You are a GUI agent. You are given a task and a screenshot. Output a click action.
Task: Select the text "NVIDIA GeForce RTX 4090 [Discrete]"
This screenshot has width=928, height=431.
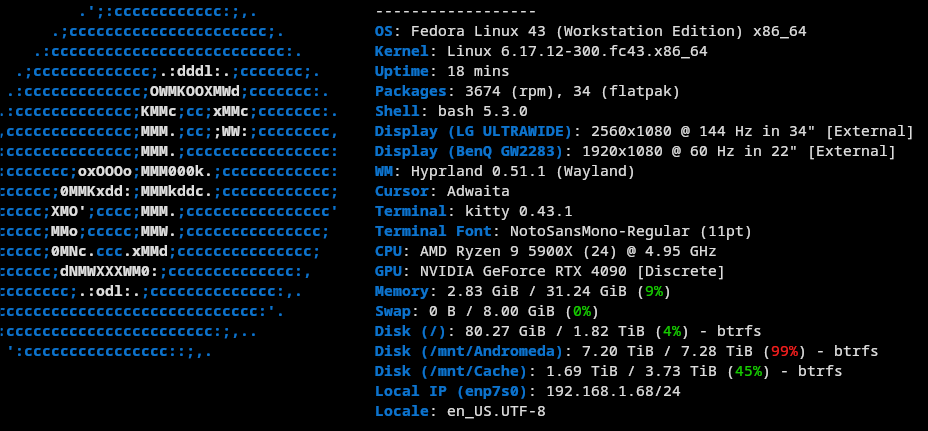click(x=572, y=272)
